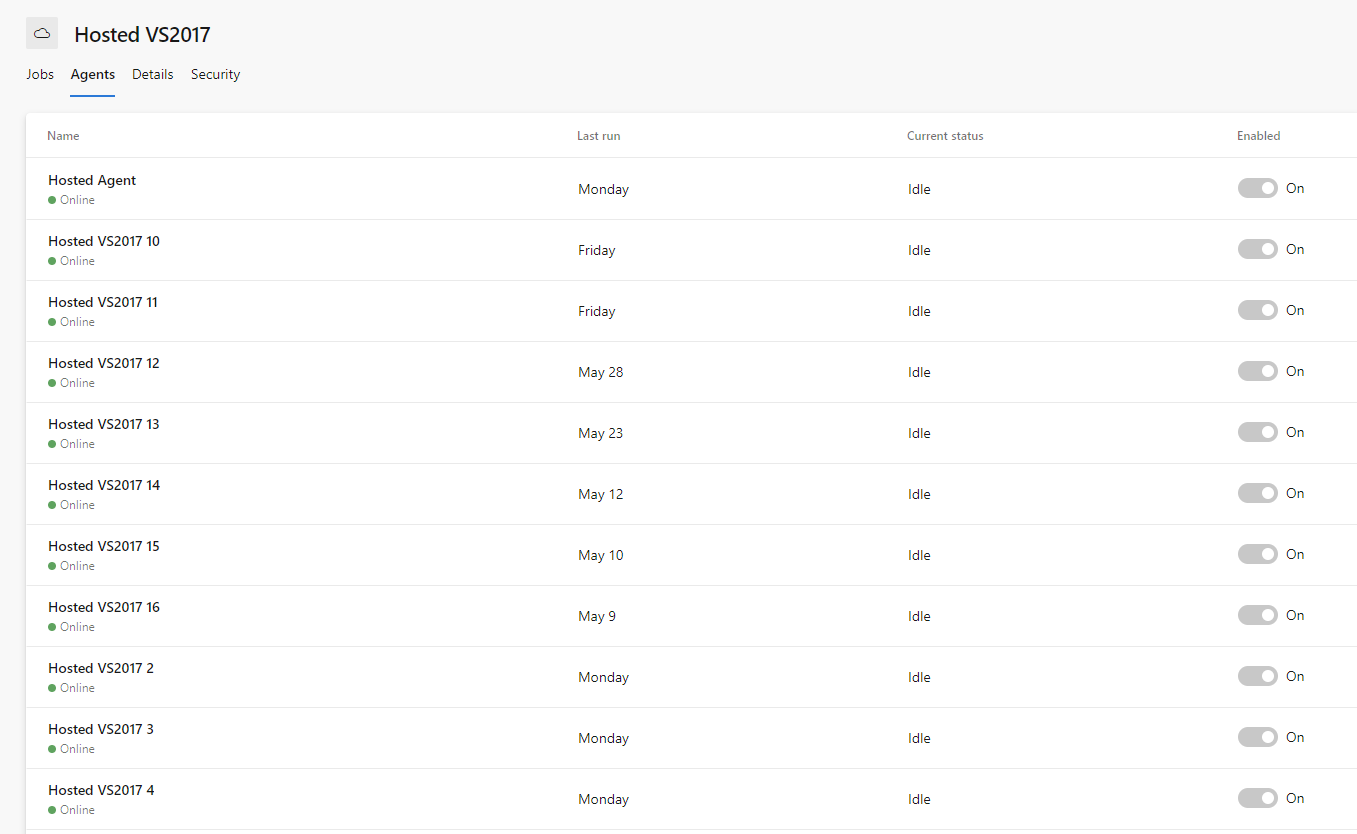Toggle Hosted VS2017 13 off
Screen dimensions: 1357x834
(1257, 432)
